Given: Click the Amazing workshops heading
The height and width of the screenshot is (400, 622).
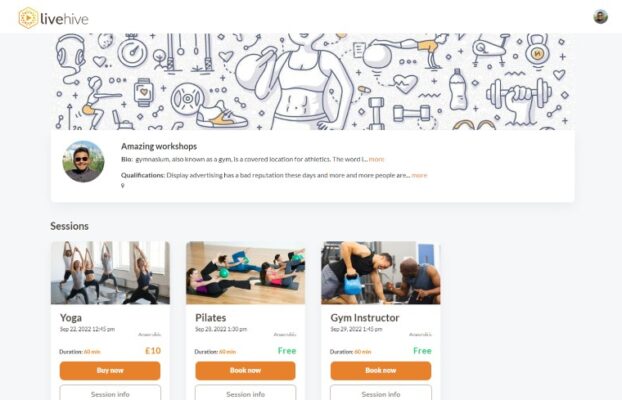Looking at the screenshot, I should 159,146.
